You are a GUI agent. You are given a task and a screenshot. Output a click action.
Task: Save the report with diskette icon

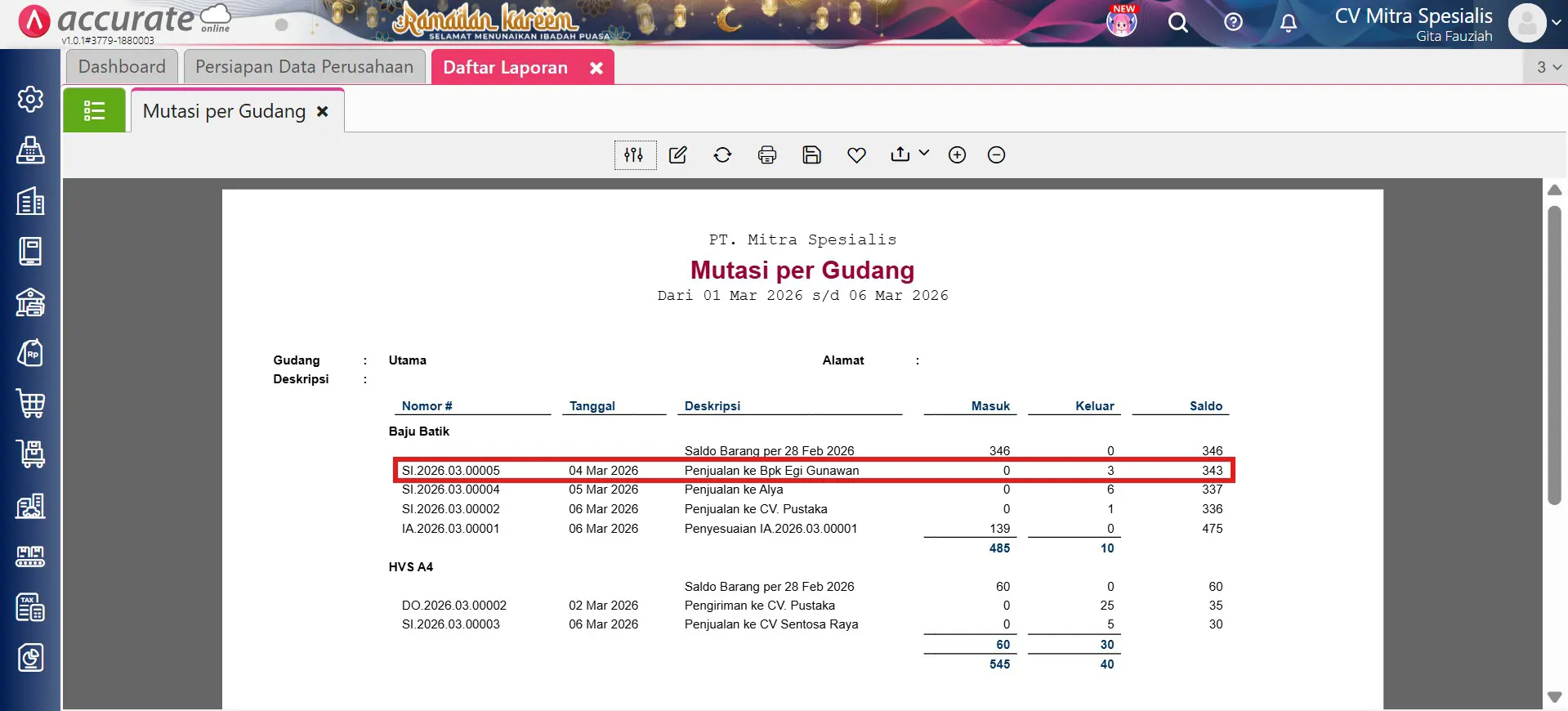click(811, 155)
